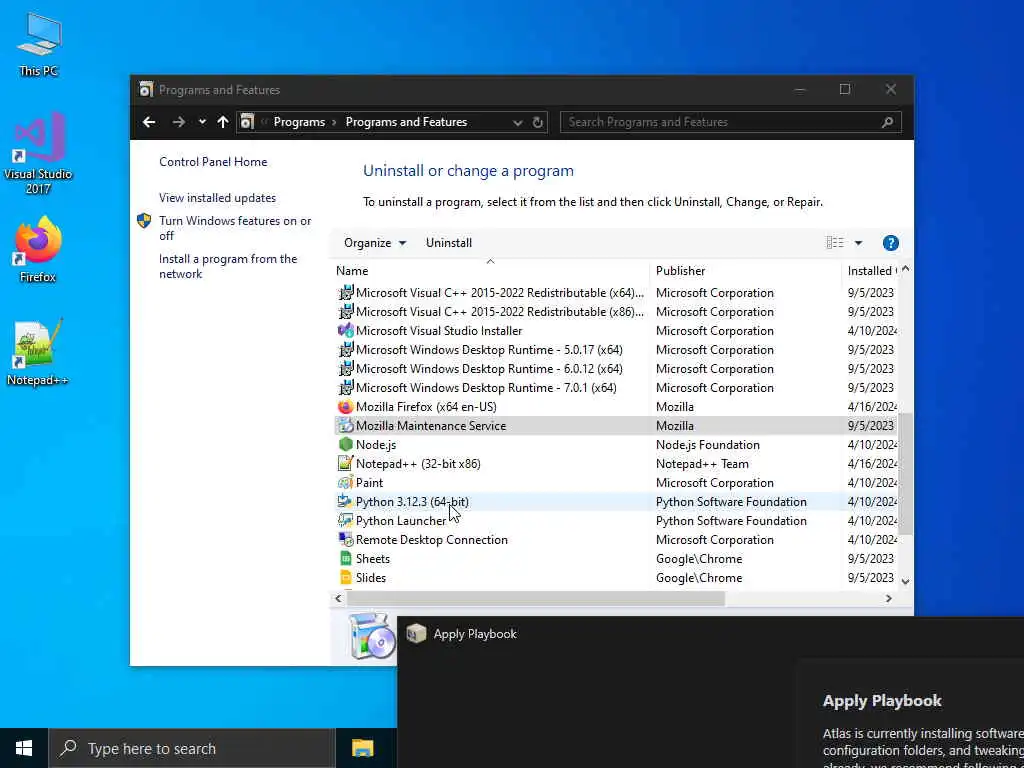Sort the list by the Name column
This screenshot has height=768, width=1024.
pyautogui.click(x=490, y=270)
